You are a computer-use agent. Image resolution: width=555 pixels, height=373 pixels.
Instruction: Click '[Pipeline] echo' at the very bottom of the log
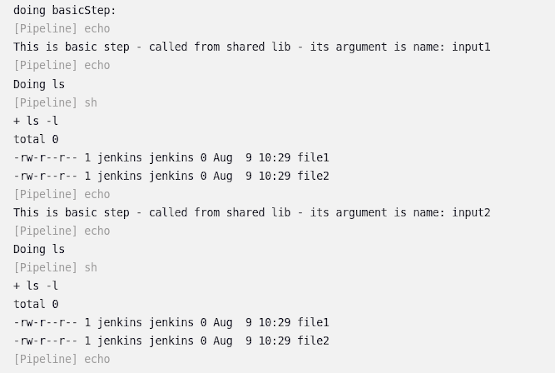pos(62,359)
